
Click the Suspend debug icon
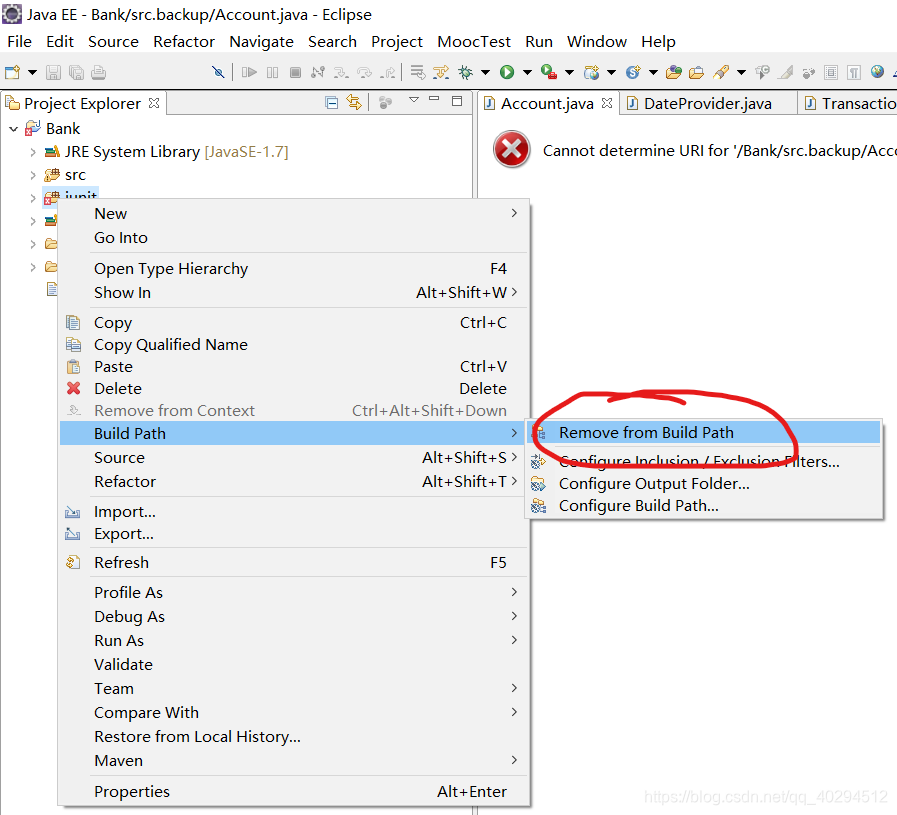(x=272, y=72)
